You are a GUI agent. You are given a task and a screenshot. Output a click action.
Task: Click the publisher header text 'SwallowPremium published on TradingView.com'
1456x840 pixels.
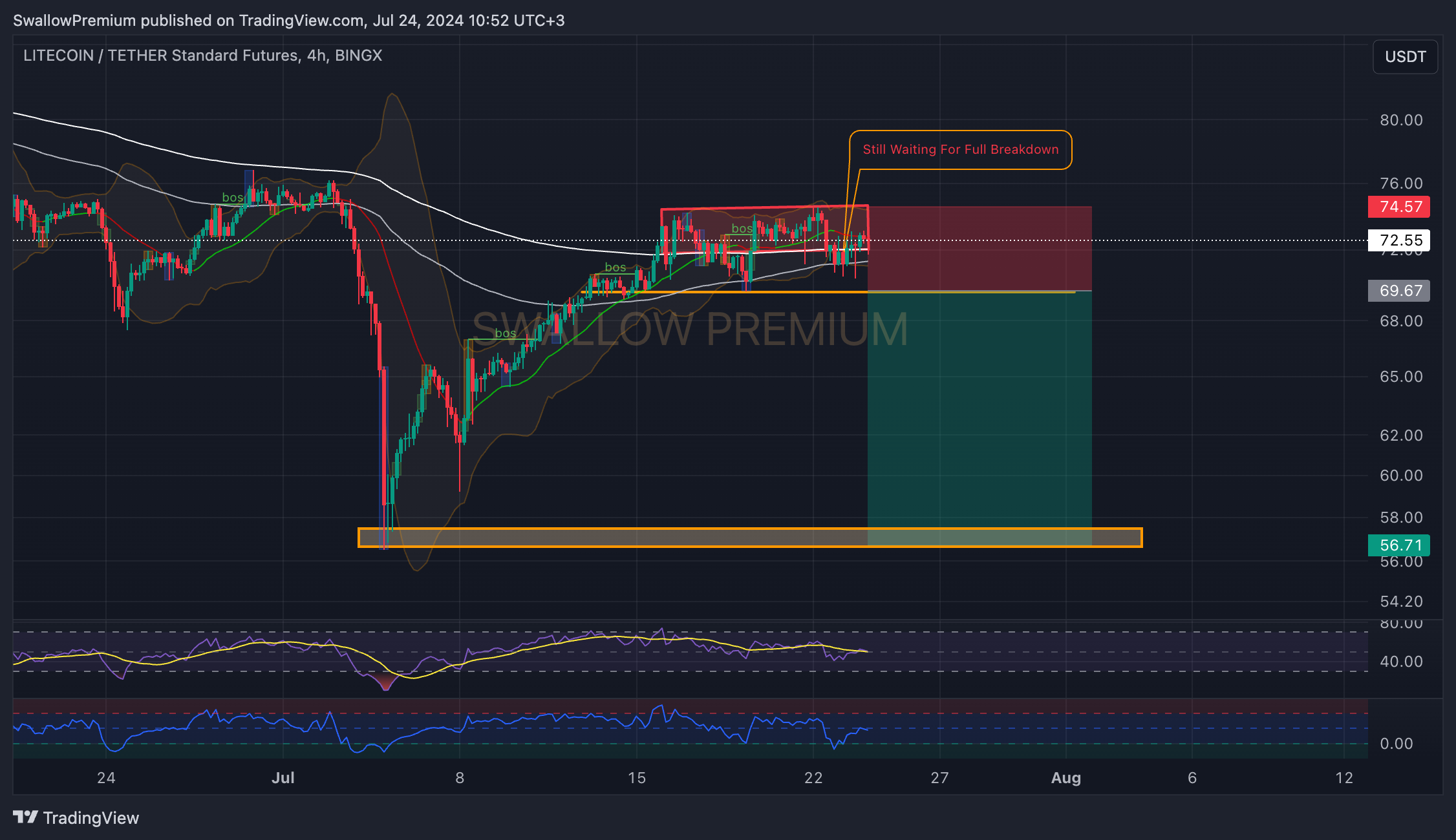188,21
